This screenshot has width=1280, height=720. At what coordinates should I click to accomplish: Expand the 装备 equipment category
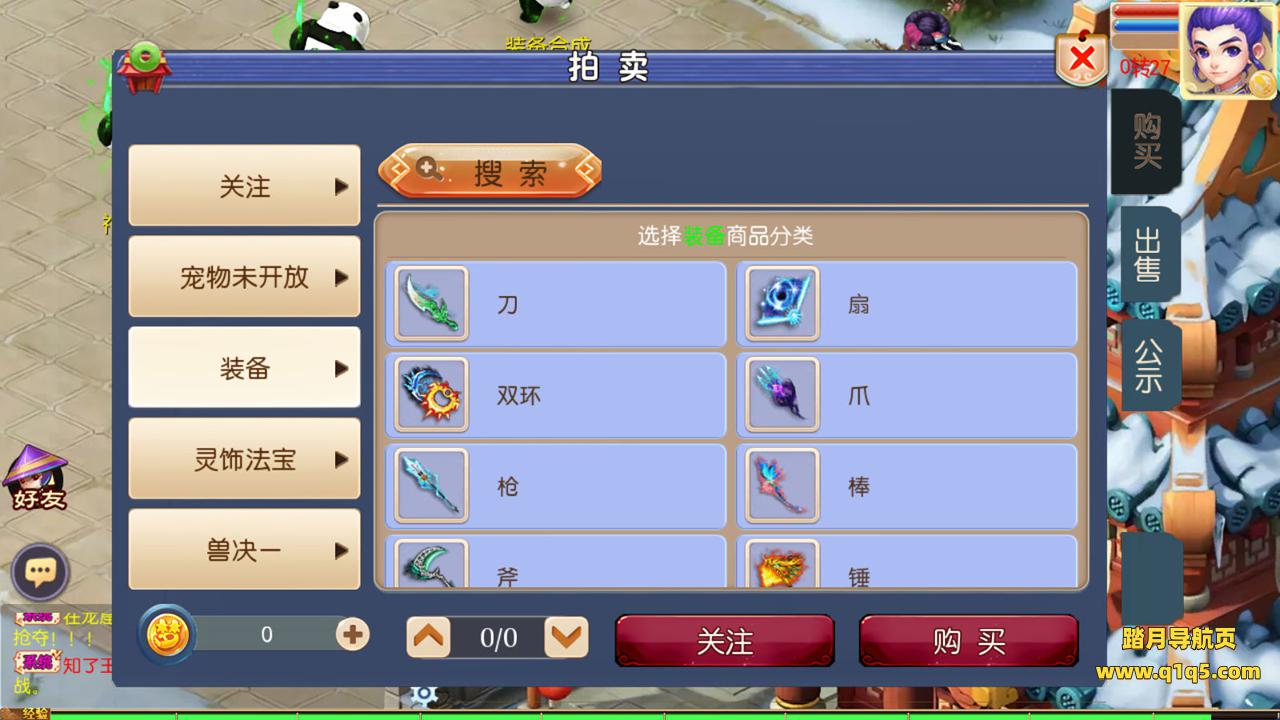244,368
